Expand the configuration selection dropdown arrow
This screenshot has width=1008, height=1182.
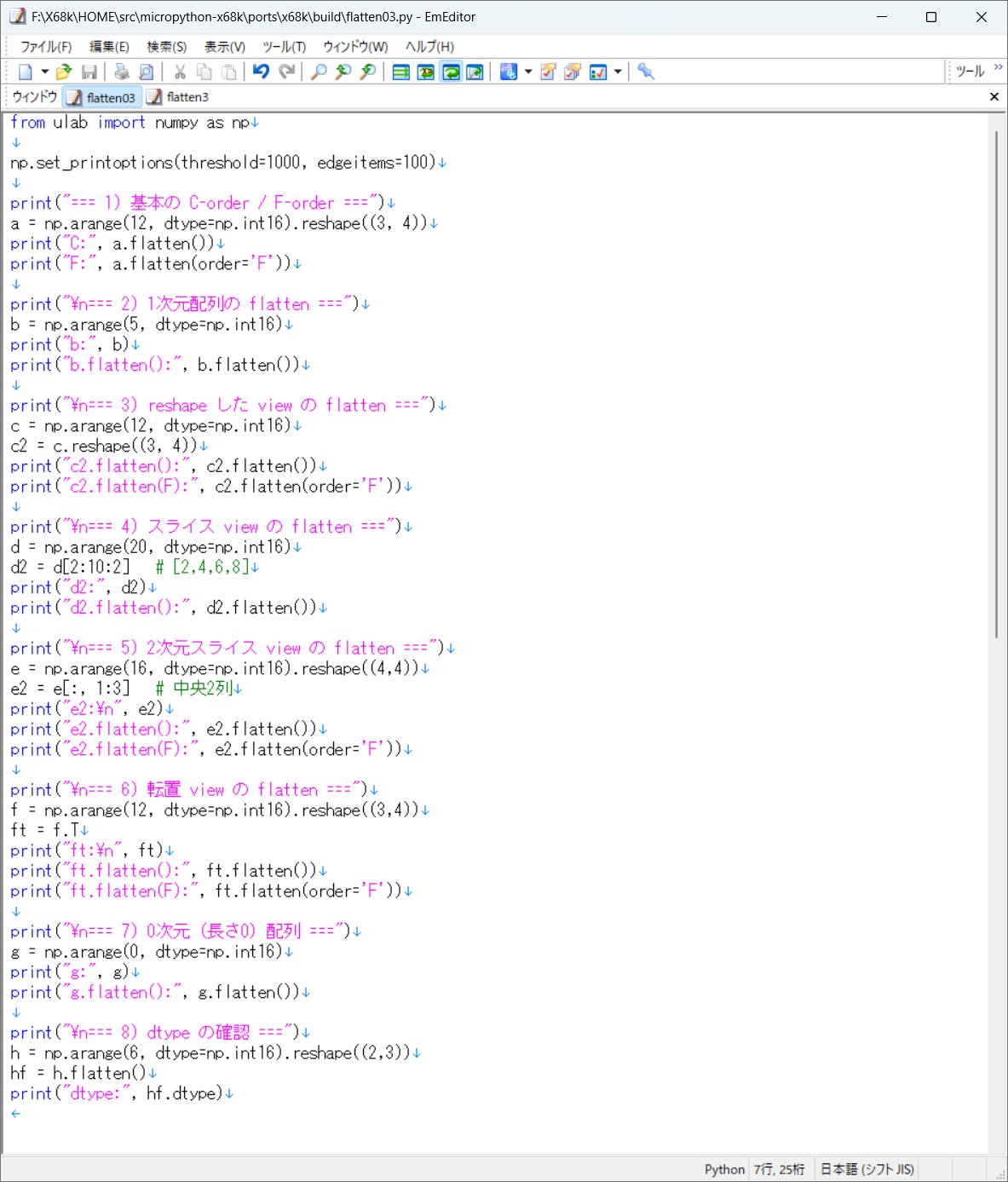[528, 72]
